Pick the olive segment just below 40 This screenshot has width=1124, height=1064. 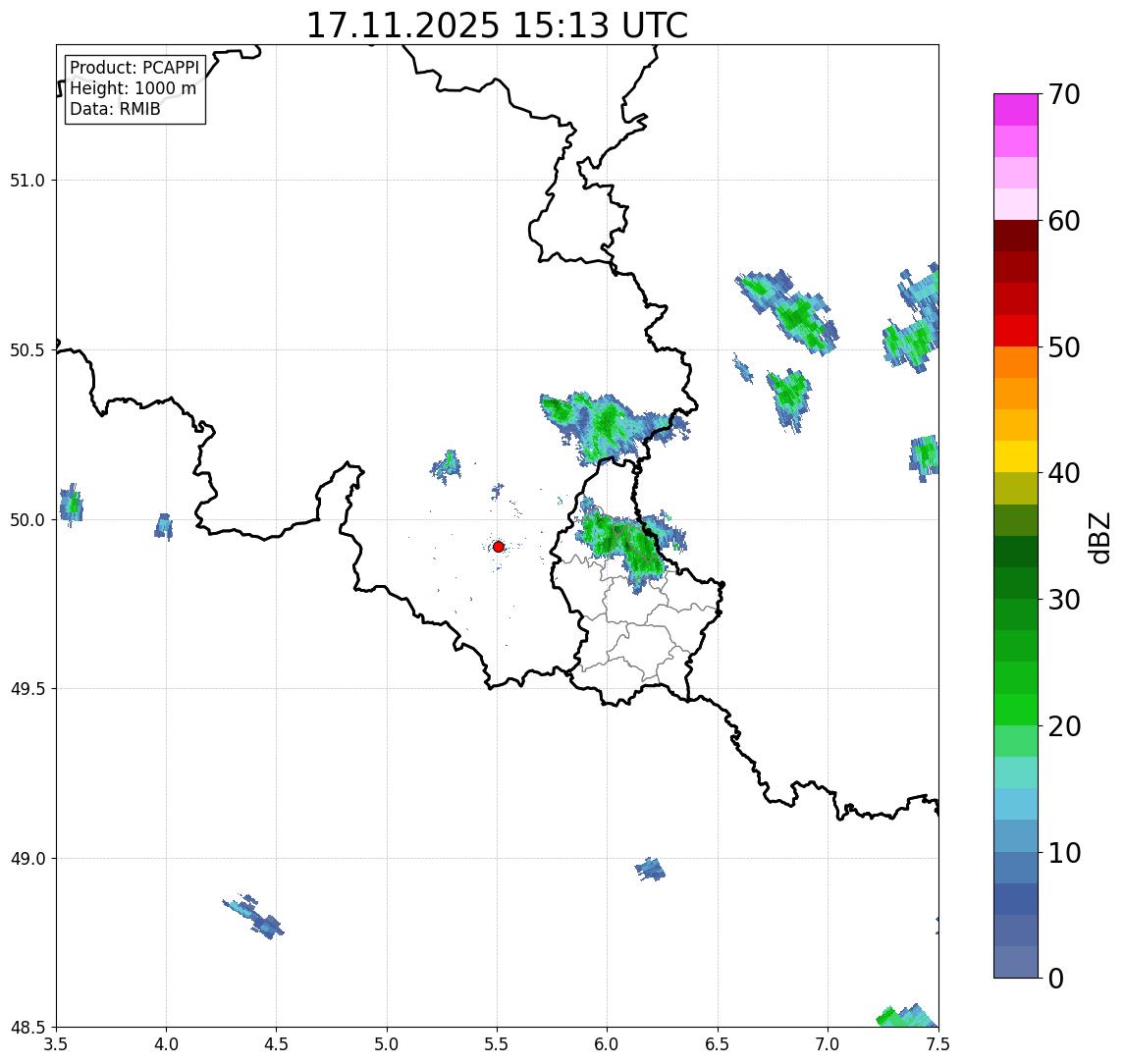click(x=1016, y=488)
